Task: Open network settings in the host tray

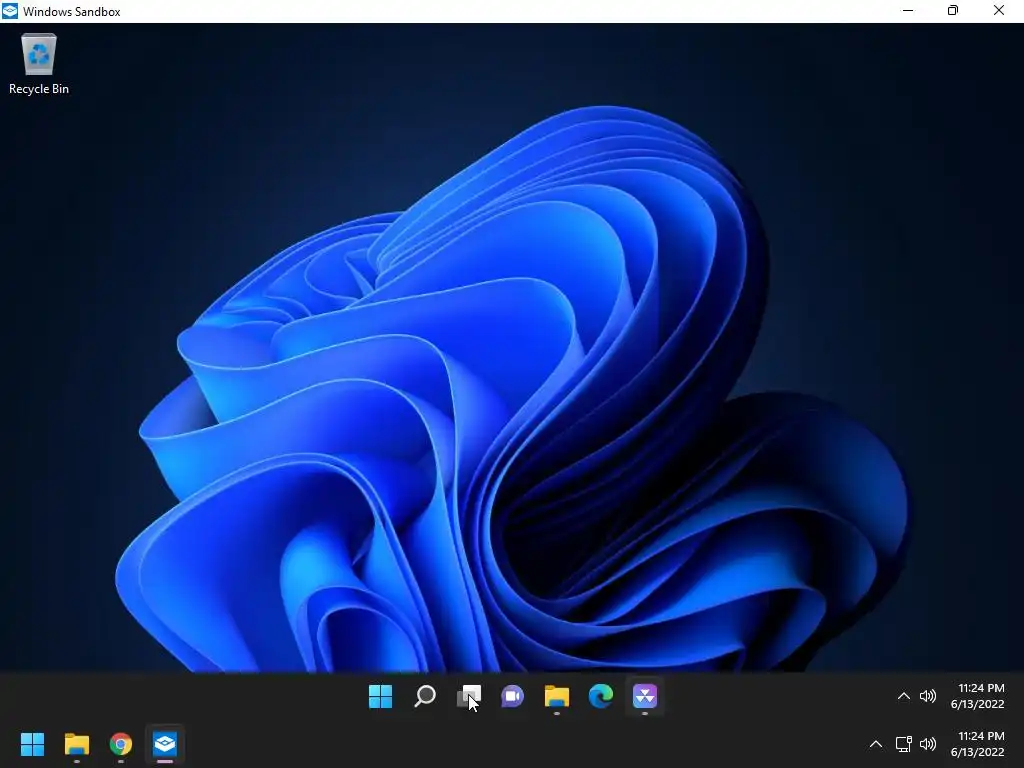Action: click(x=904, y=744)
